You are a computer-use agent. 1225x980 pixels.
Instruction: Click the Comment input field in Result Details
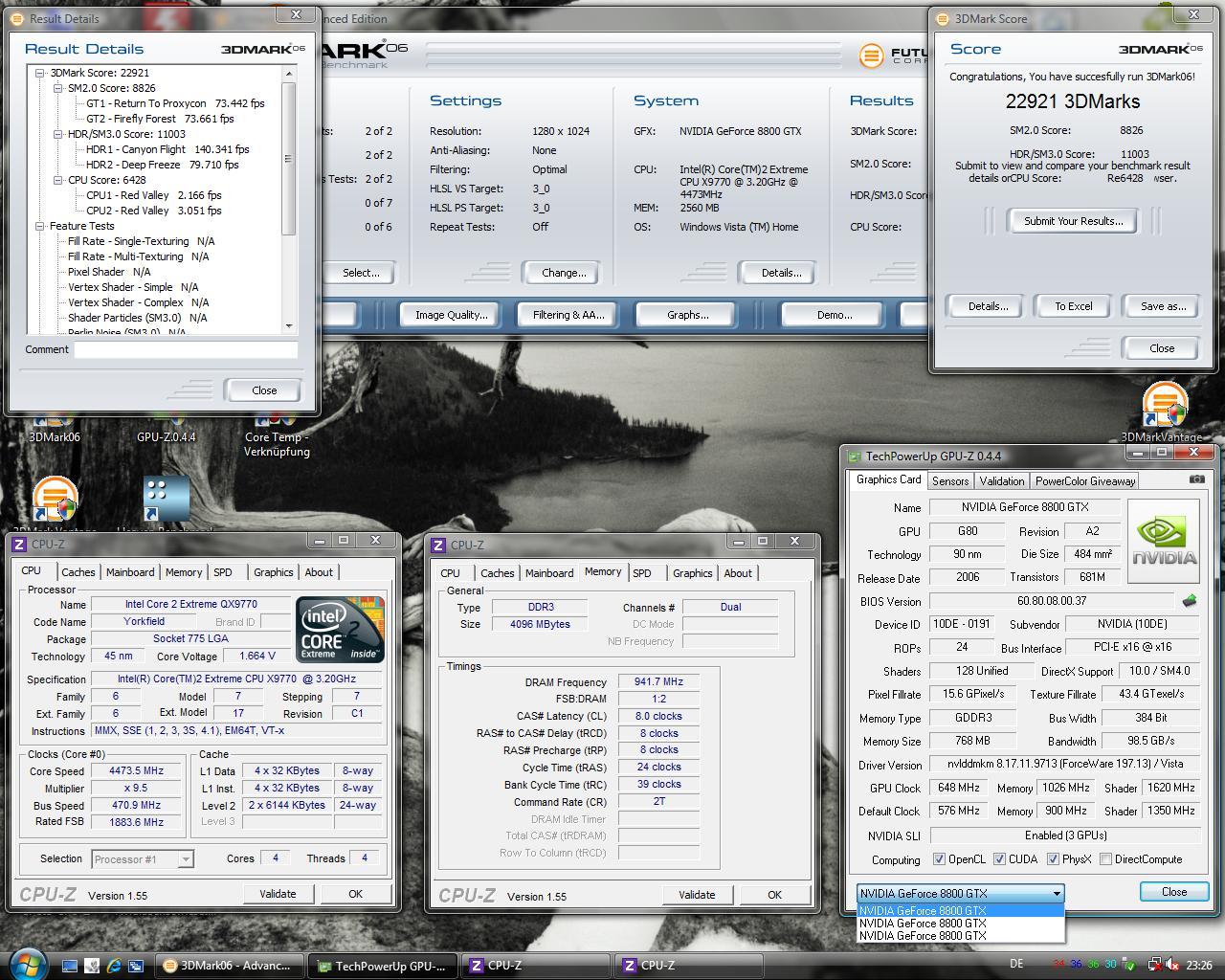186,349
